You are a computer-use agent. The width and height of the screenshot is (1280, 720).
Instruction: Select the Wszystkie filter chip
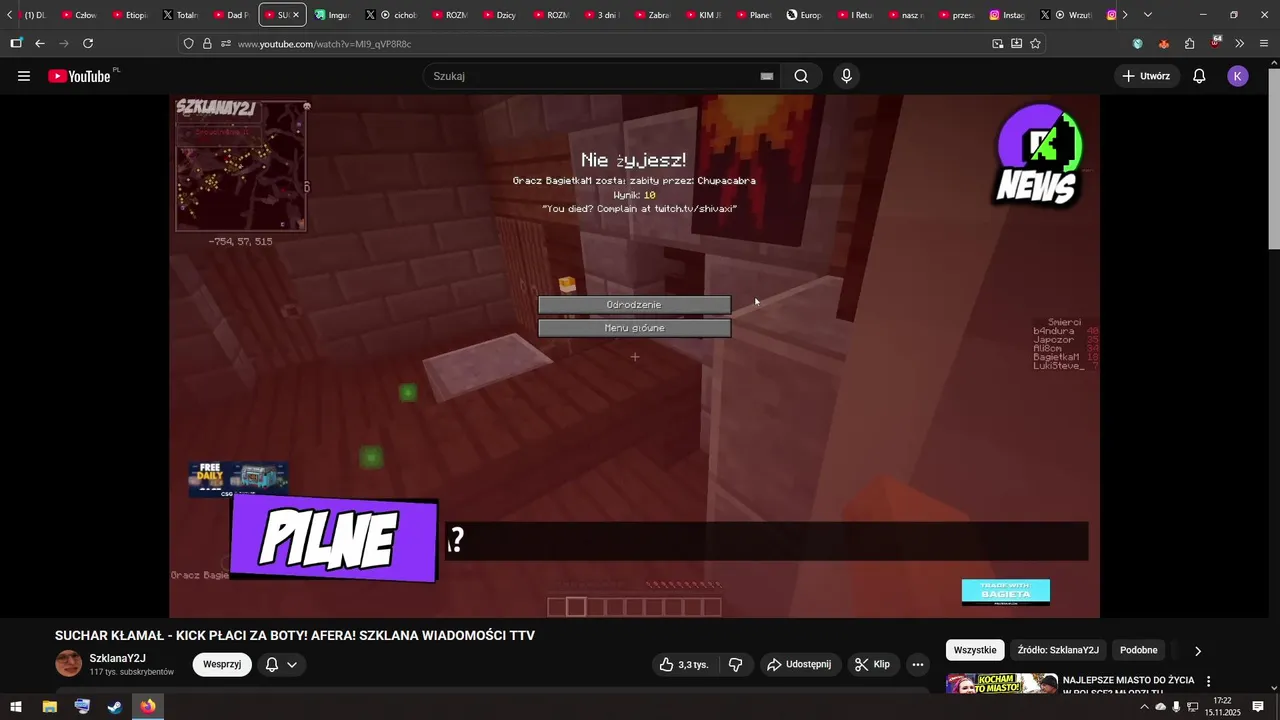click(975, 650)
